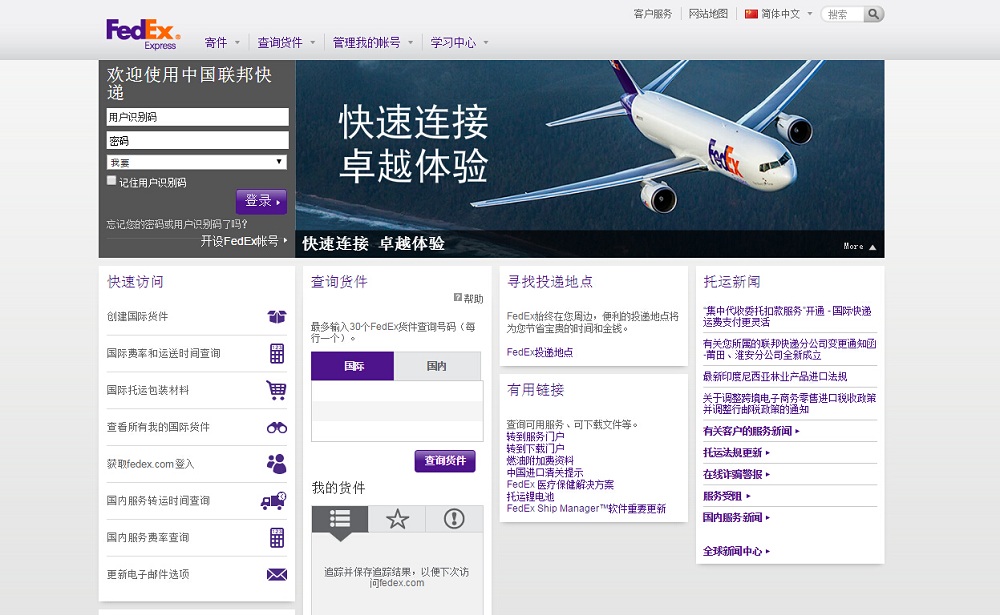Image resolution: width=1000 pixels, height=615 pixels.
Task: Click the 登录 login button
Action: (x=261, y=201)
